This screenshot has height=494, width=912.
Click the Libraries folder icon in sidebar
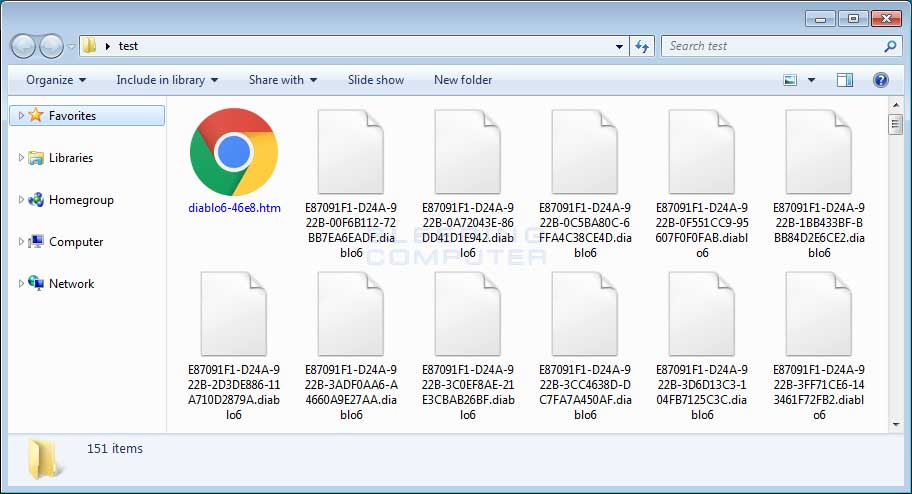35,158
